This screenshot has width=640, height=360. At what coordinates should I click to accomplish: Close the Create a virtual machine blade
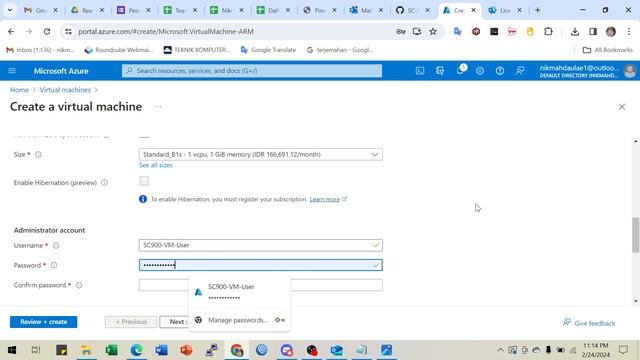[622, 107]
